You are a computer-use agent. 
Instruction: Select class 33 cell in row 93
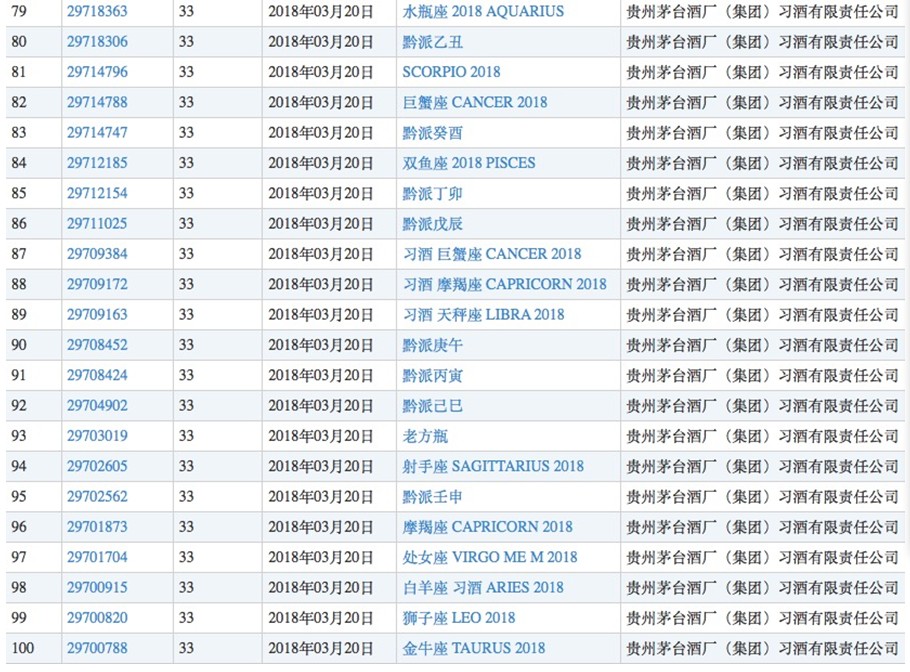point(217,436)
